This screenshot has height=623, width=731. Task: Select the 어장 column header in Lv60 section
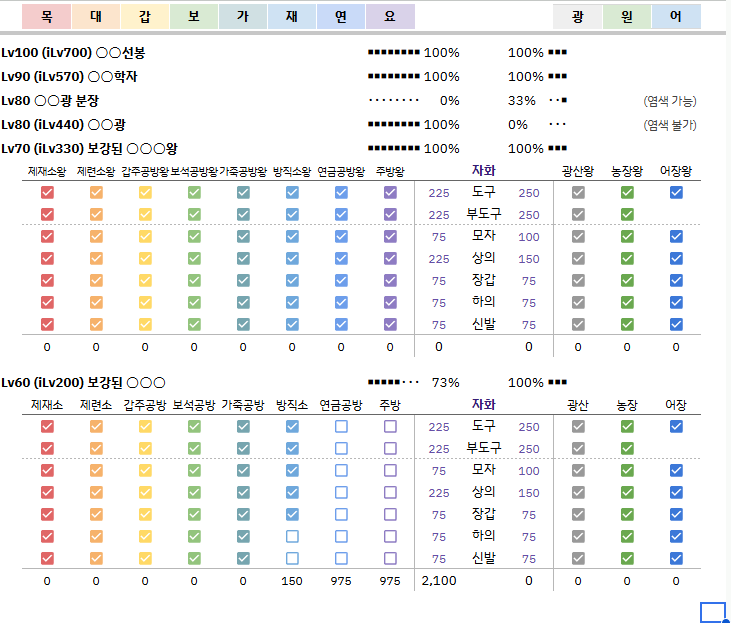coord(676,405)
